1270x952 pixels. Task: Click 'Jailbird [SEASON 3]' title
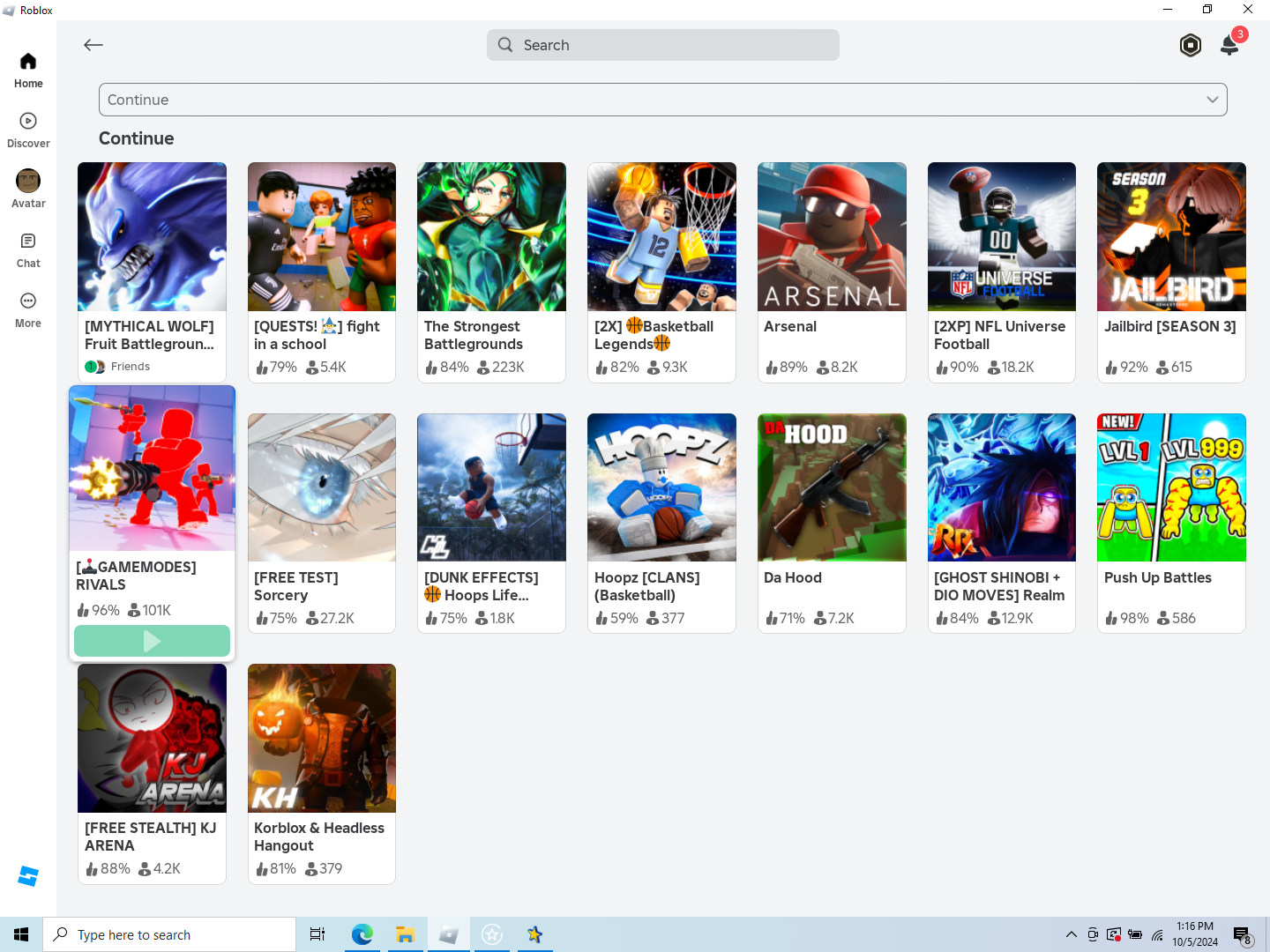click(x=1170, y=326)
